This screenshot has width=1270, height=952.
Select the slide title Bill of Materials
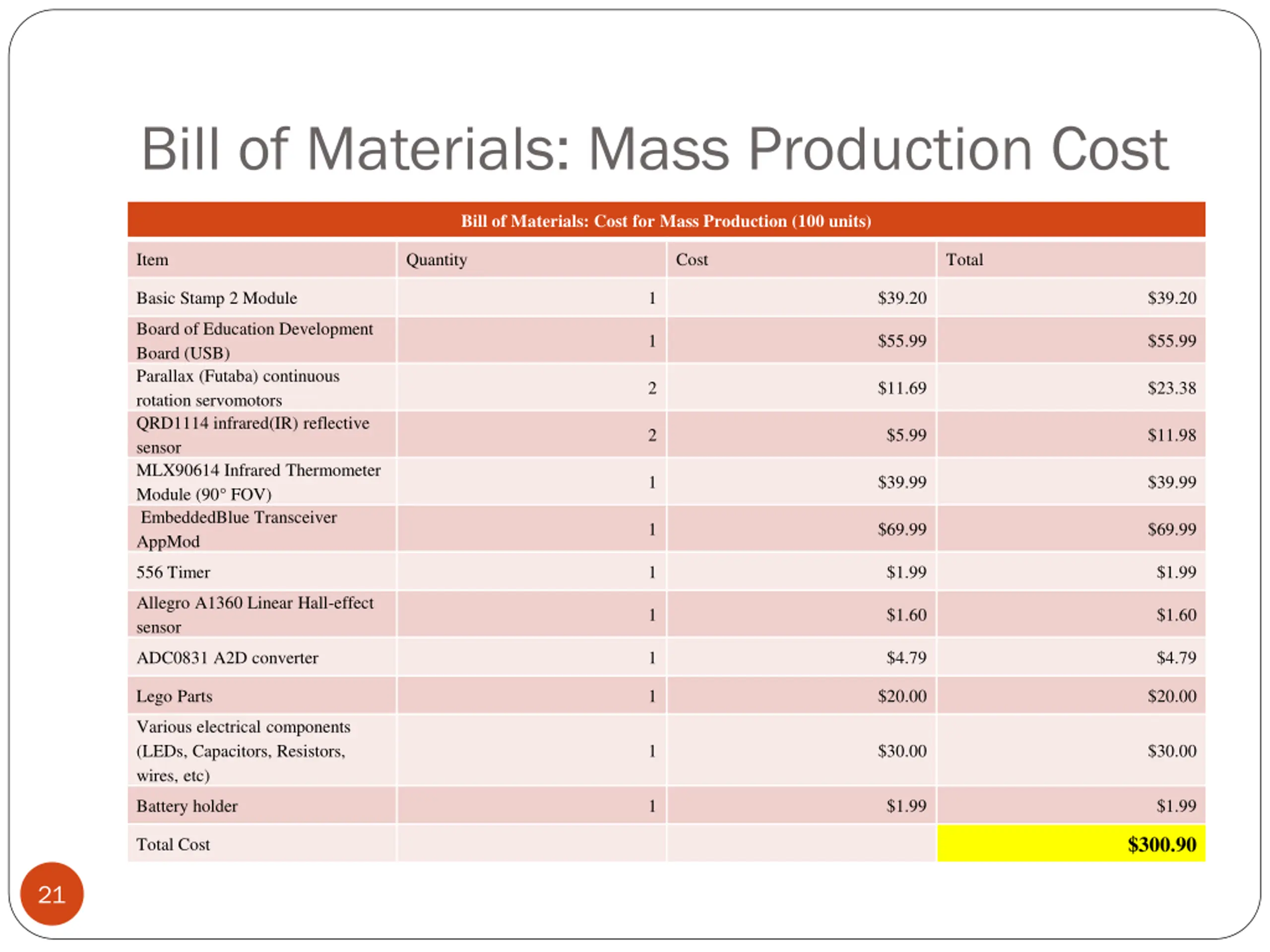click(x=654, y=149)
